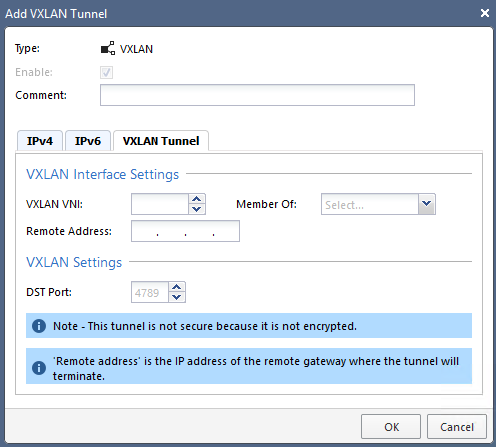The width and height of the screenshot is (496, 447).
Task: Click the VXLAN Settings section heading
Action: pyautogui.click(x=74, y=262)
